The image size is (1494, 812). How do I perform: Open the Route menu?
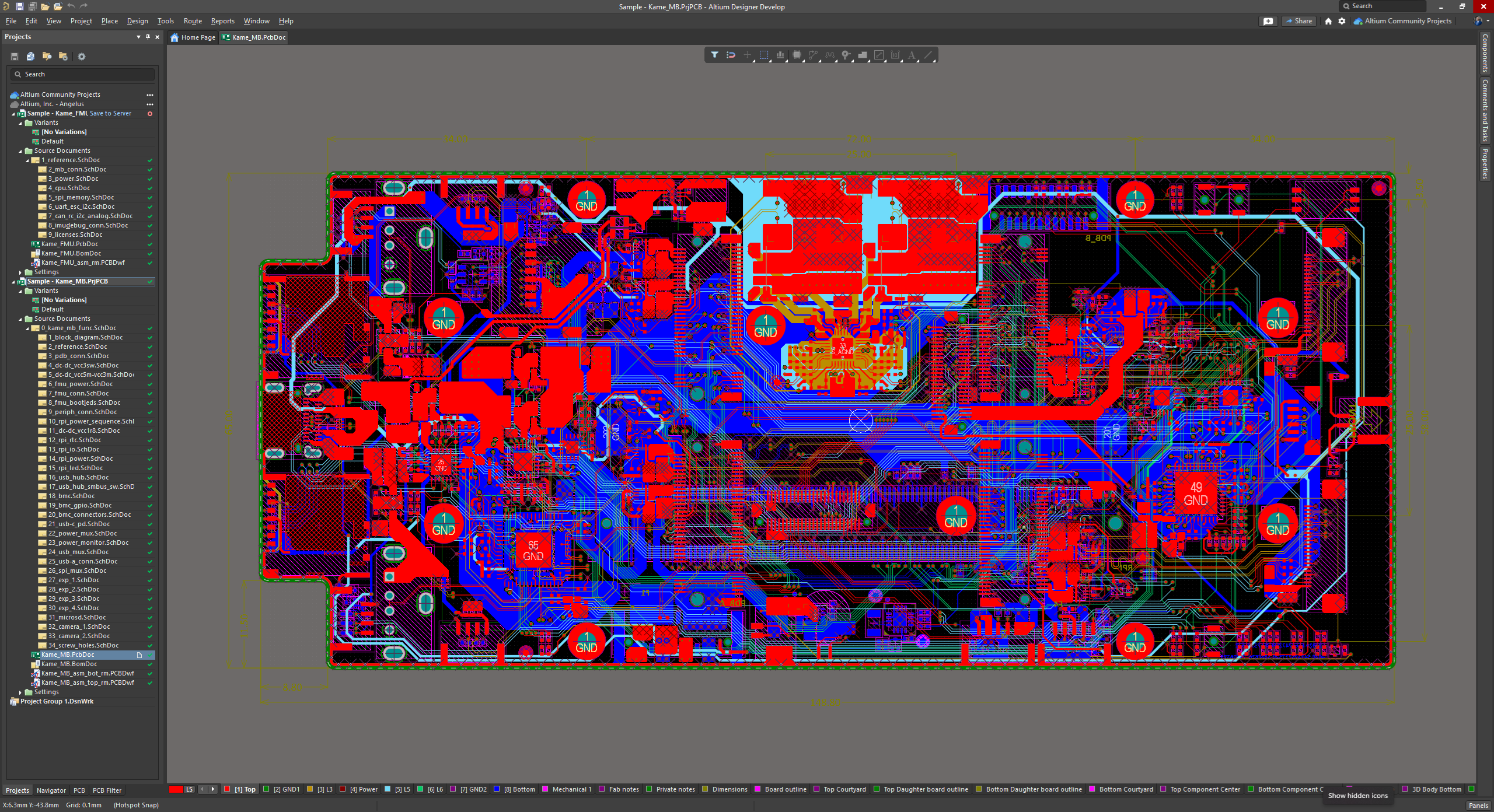(x=193, y=20)
